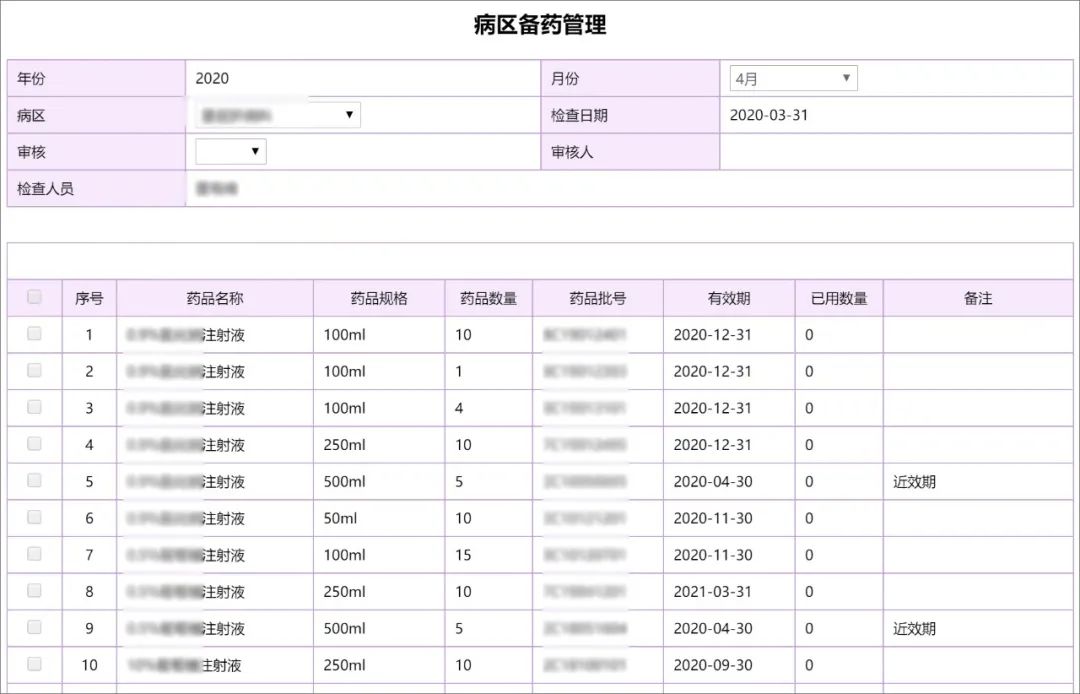Open the 病区 ward dropdown
Screen dimensions: 1080x694
tap(278, 115)
